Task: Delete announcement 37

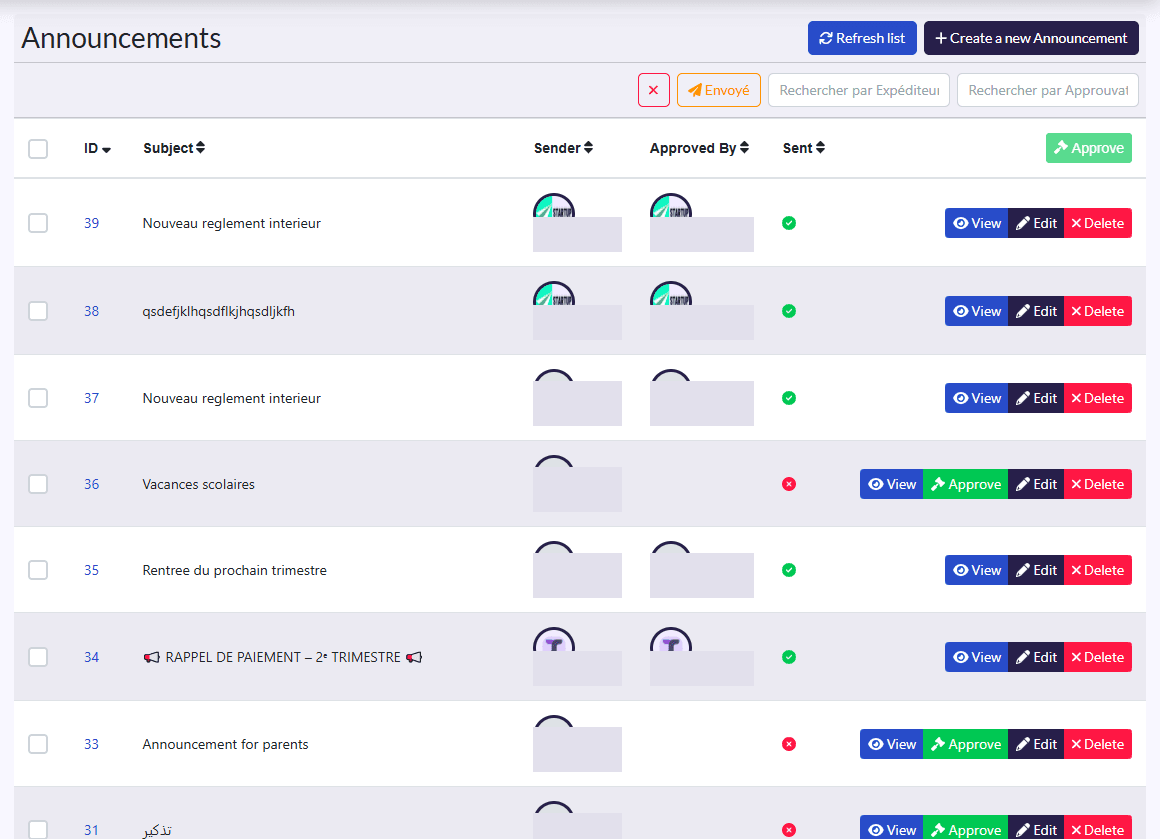Action: coord(1098,398)
